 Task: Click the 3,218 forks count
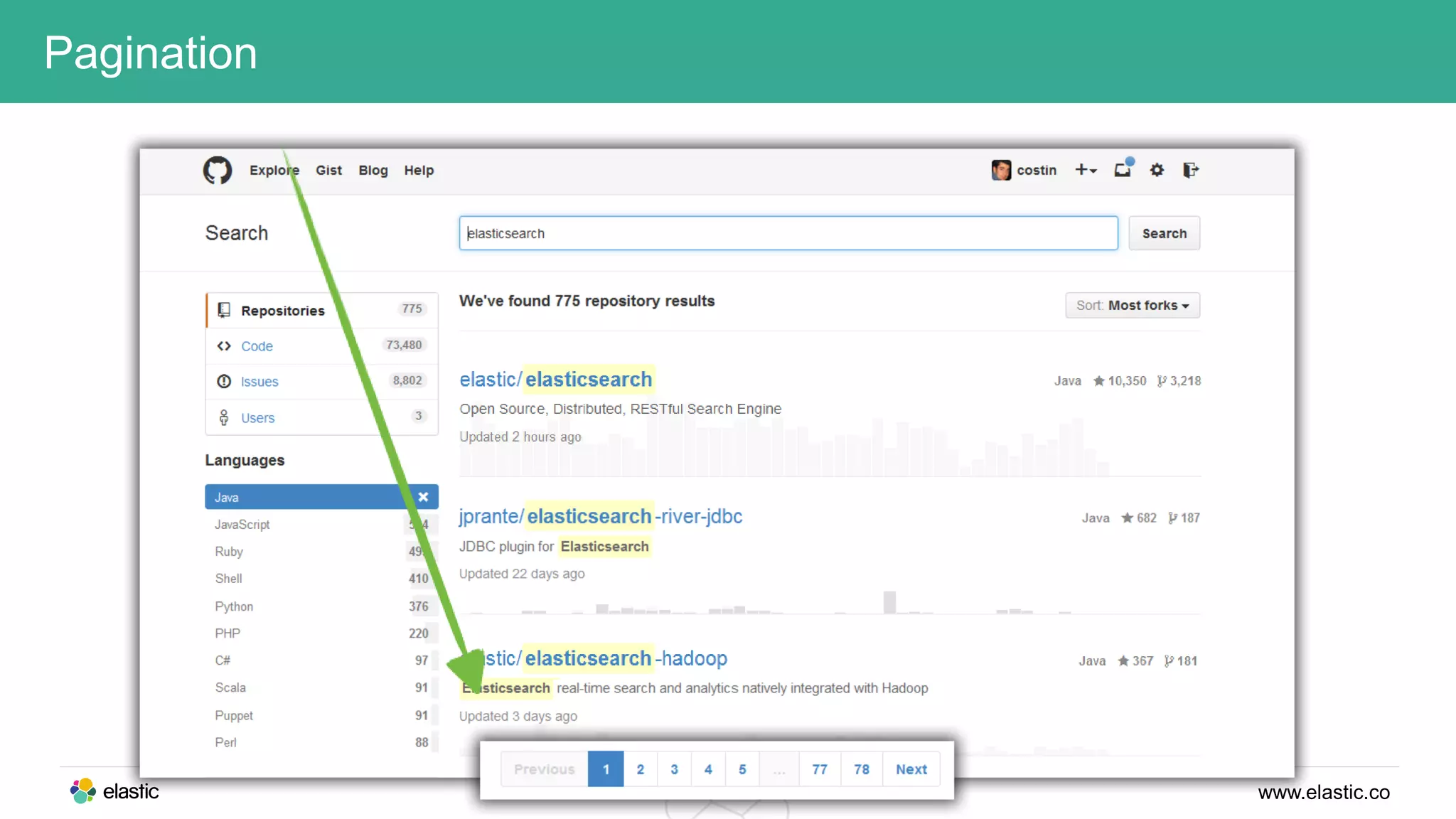click(x=1179, y=381)
